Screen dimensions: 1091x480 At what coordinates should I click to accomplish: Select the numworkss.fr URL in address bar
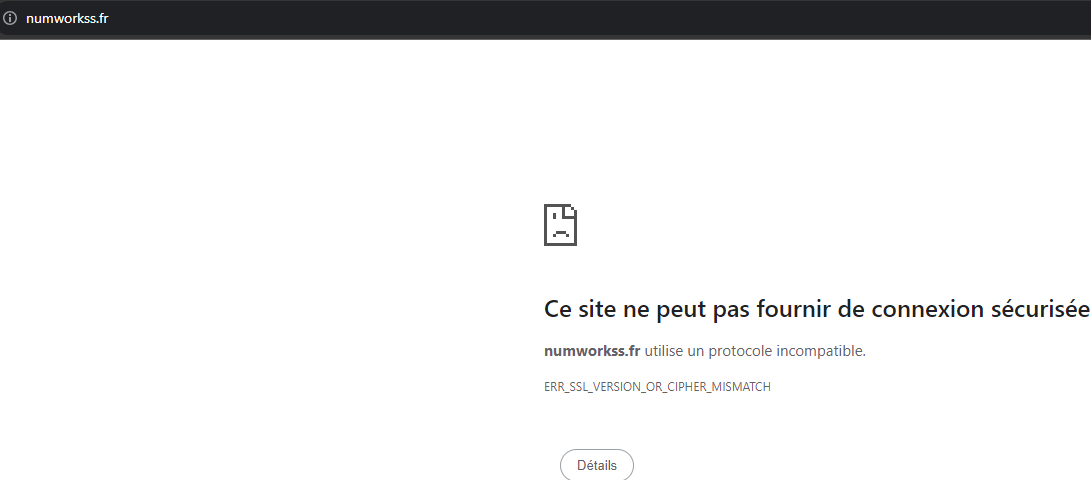67,18
